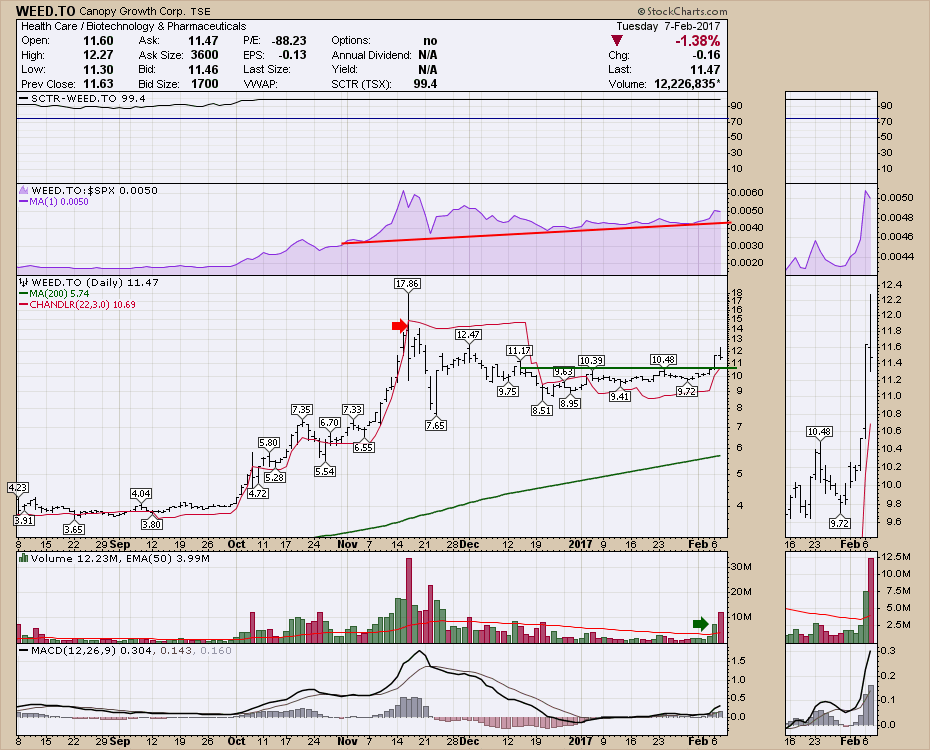Click the 4.72 price label
Image resolution: width=930 pixels, height=750 pixels.
(257, 493)
